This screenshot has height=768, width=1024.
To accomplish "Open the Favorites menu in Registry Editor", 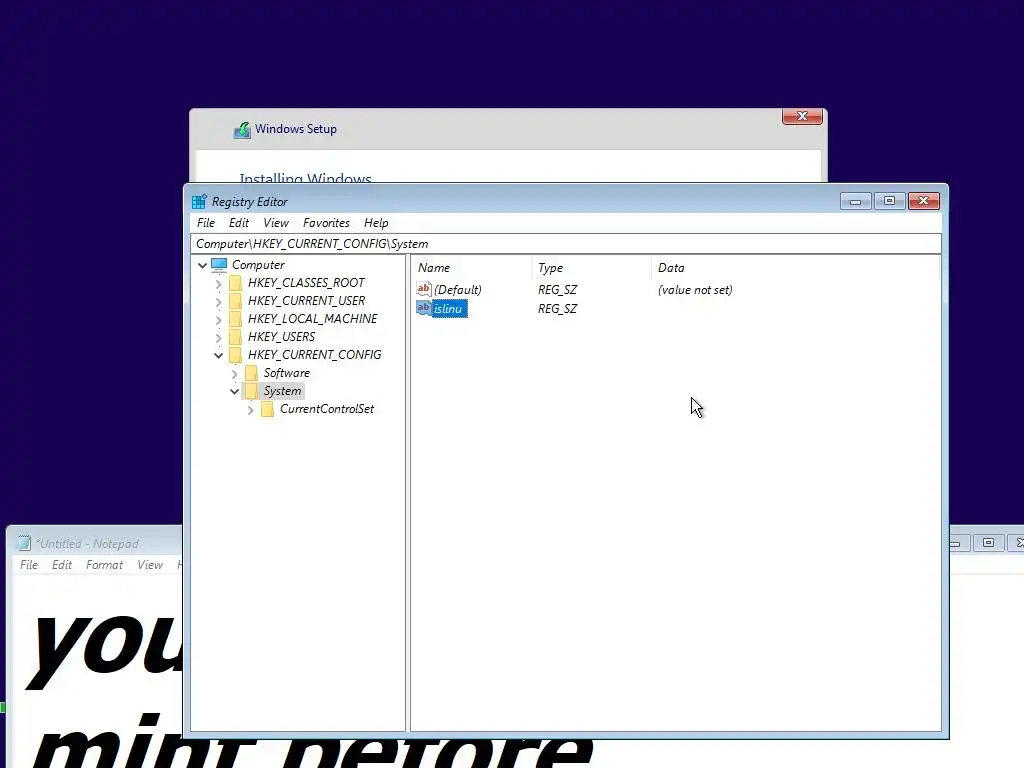I will tap(326, 223).
